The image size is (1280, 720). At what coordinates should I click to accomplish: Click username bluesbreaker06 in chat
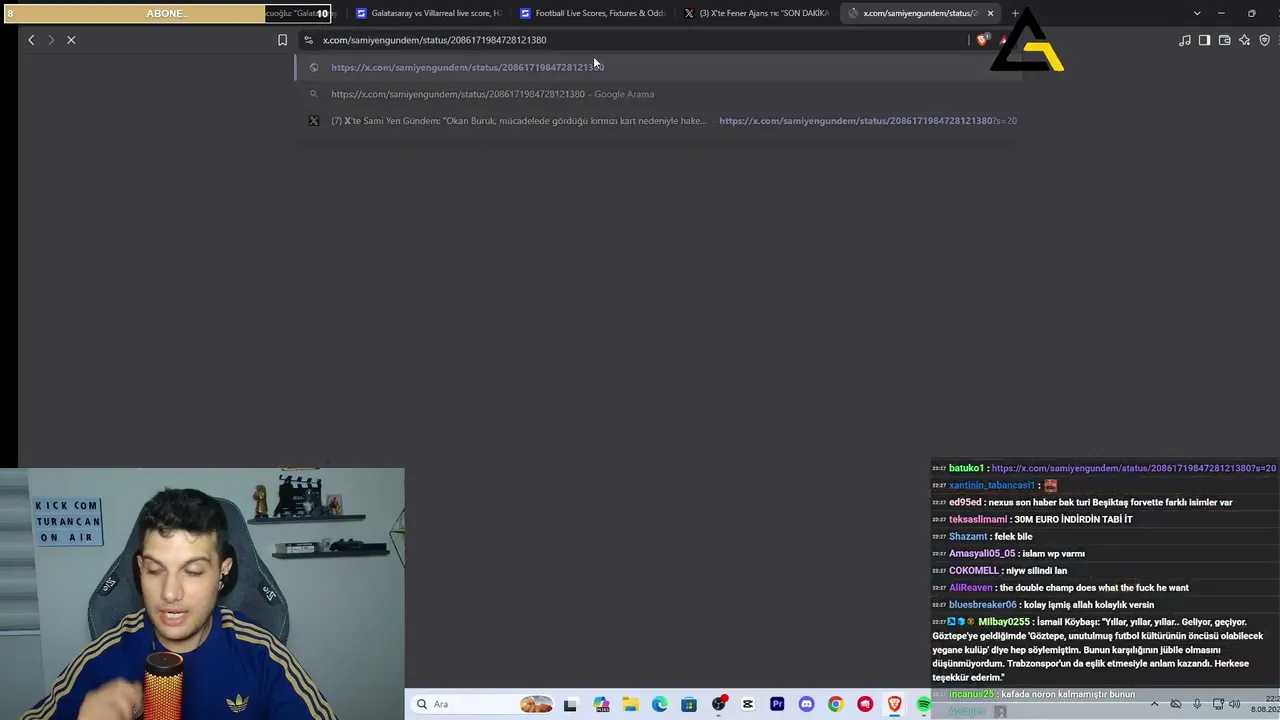[982, 604]
